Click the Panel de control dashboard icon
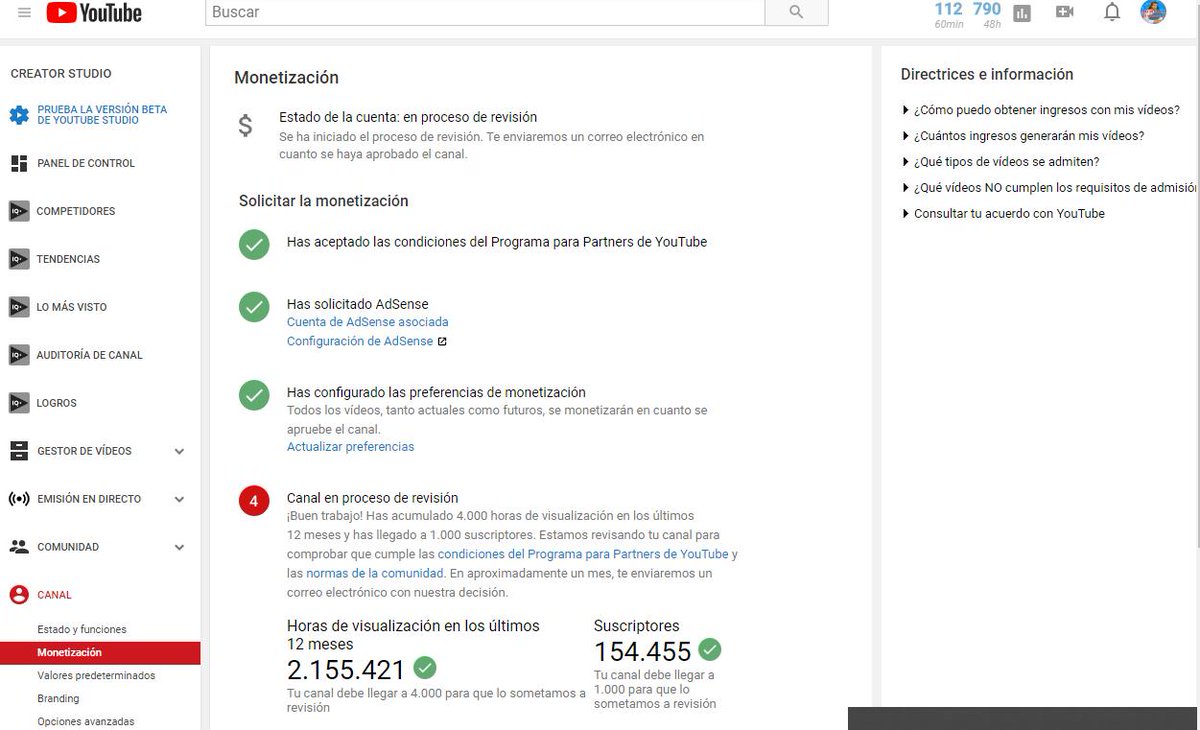Screen dimensions: 1200x730 coord(19,163)
